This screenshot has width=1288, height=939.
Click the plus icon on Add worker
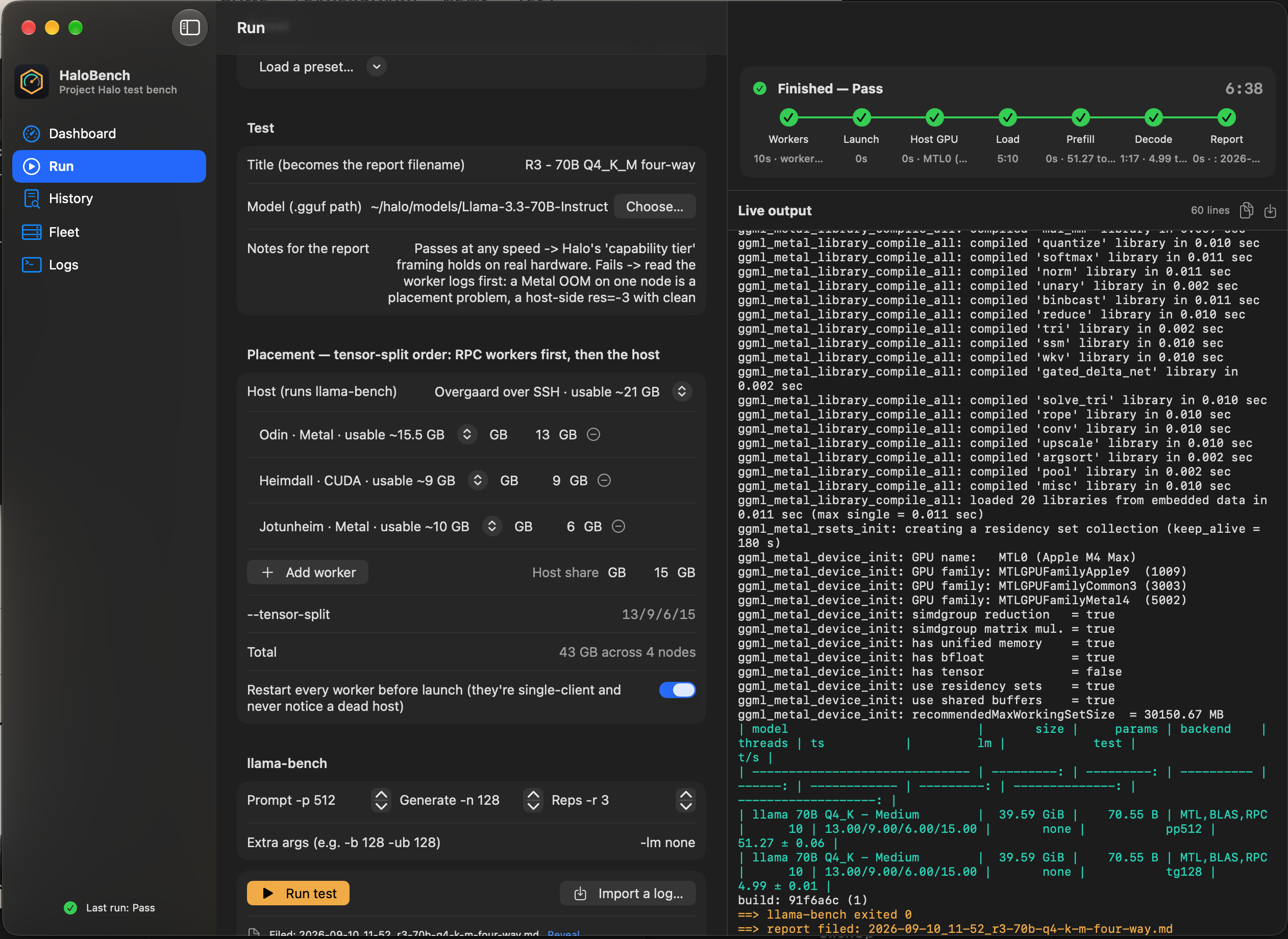pyautogui.click(x=268, y=573)
